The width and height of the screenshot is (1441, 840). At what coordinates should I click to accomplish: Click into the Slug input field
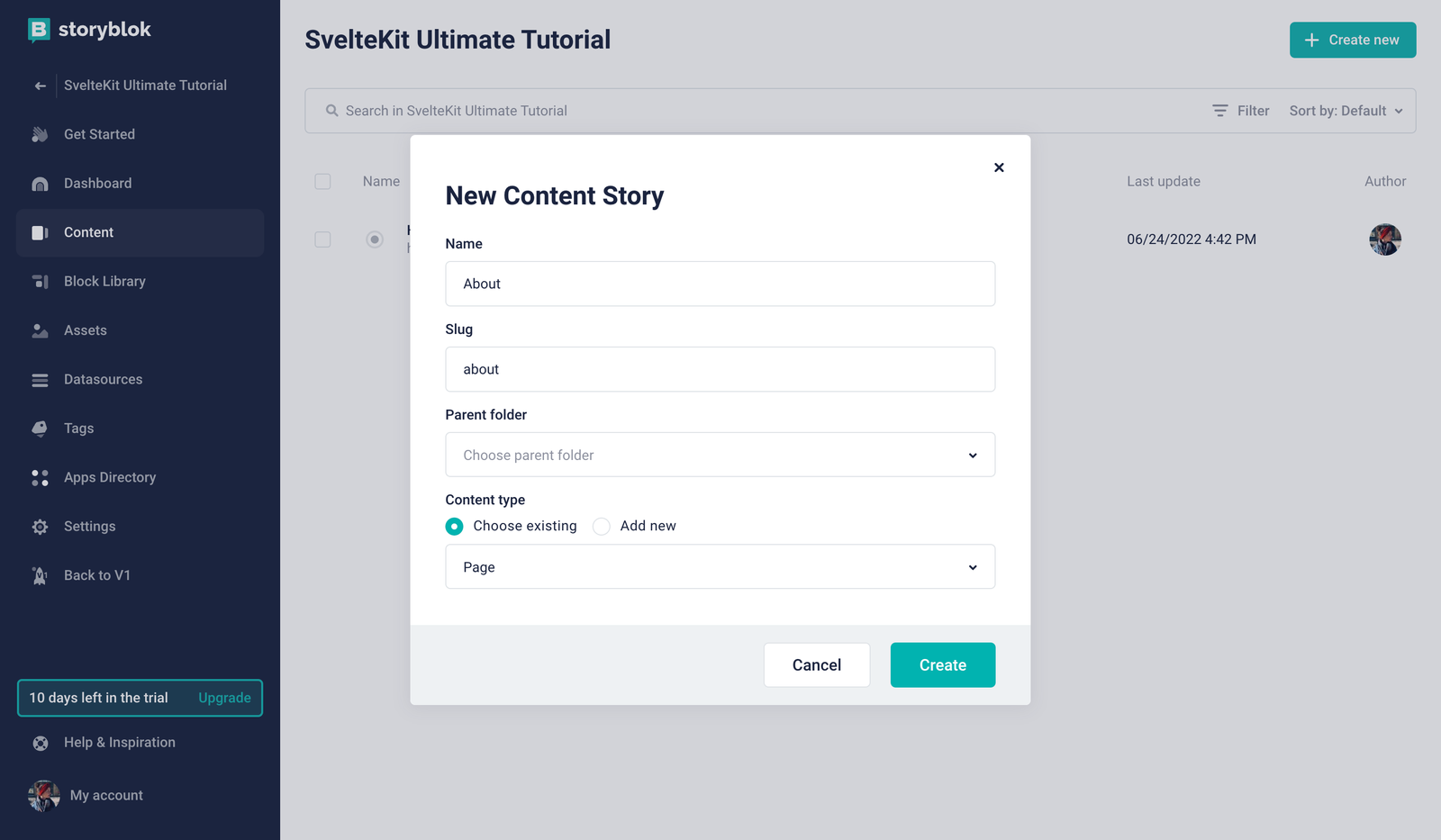(720, 369)
